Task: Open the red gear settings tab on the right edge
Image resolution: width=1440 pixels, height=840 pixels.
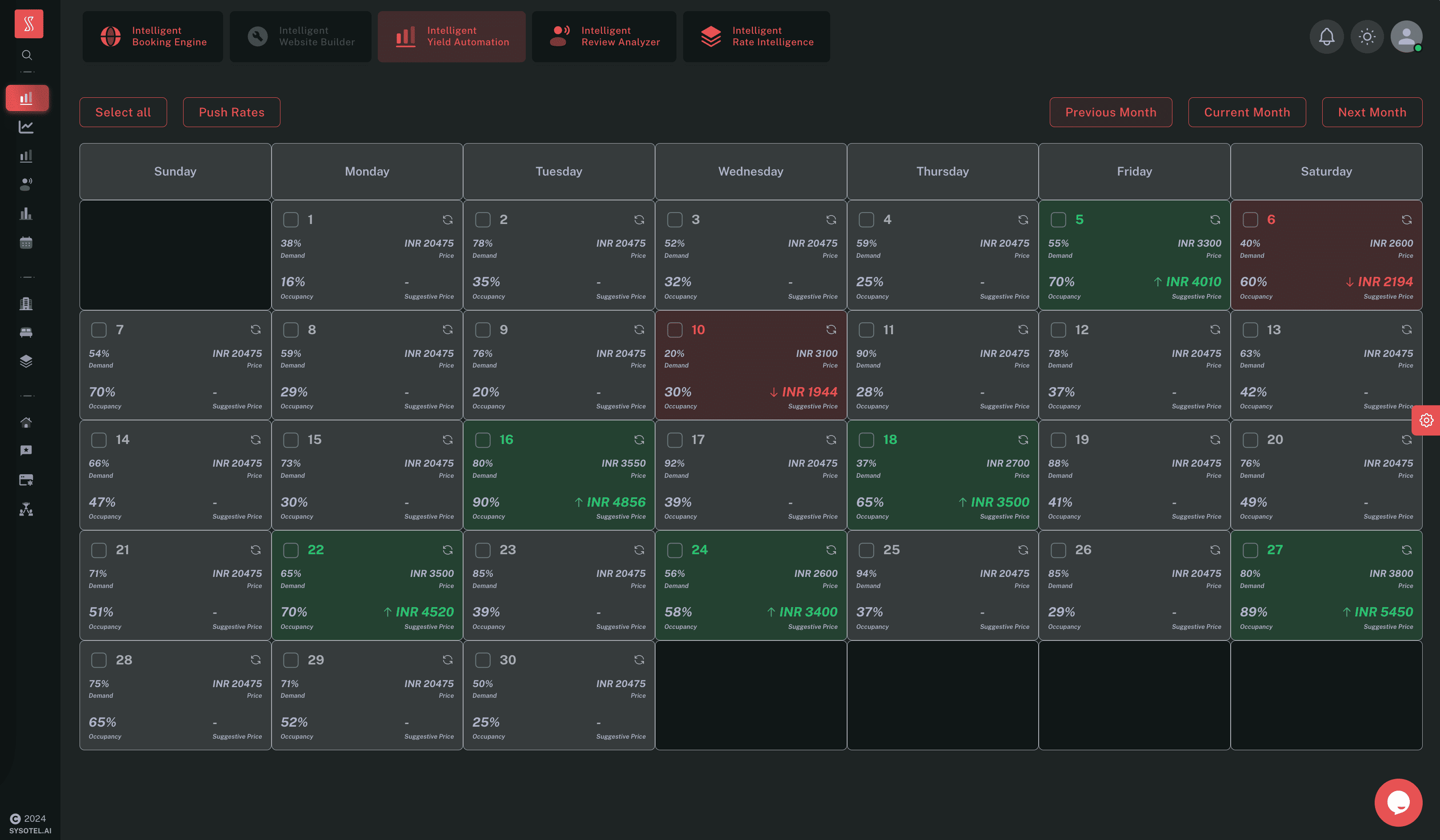Action: 1426,420
